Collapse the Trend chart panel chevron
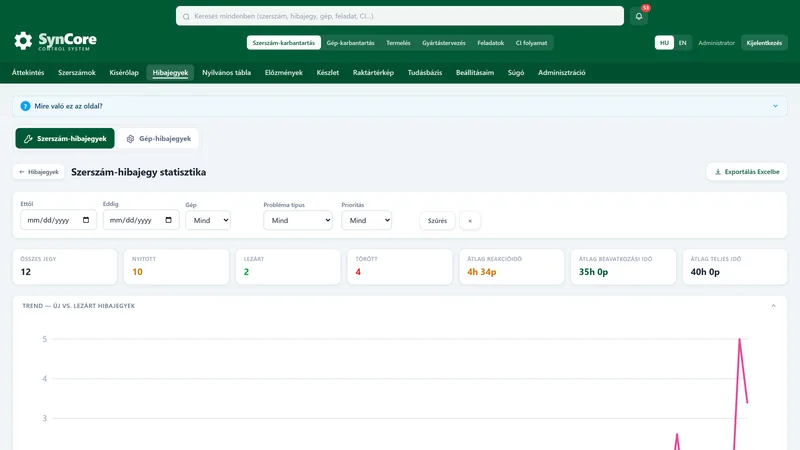The width and height of the screenshot is (800, 450). point(773,306)
